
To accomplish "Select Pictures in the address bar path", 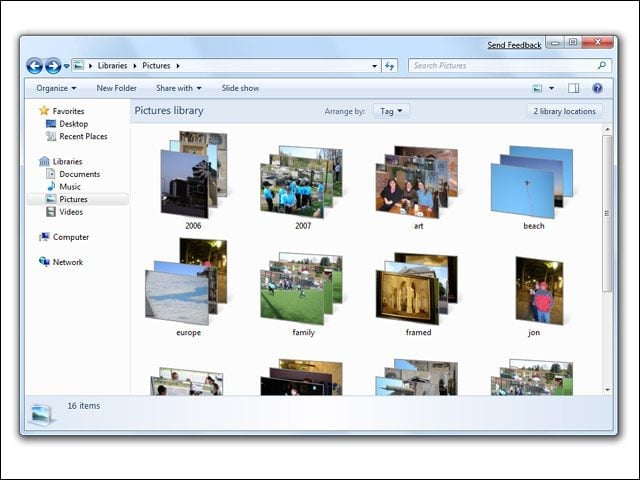I will click(x=156, y=66).
